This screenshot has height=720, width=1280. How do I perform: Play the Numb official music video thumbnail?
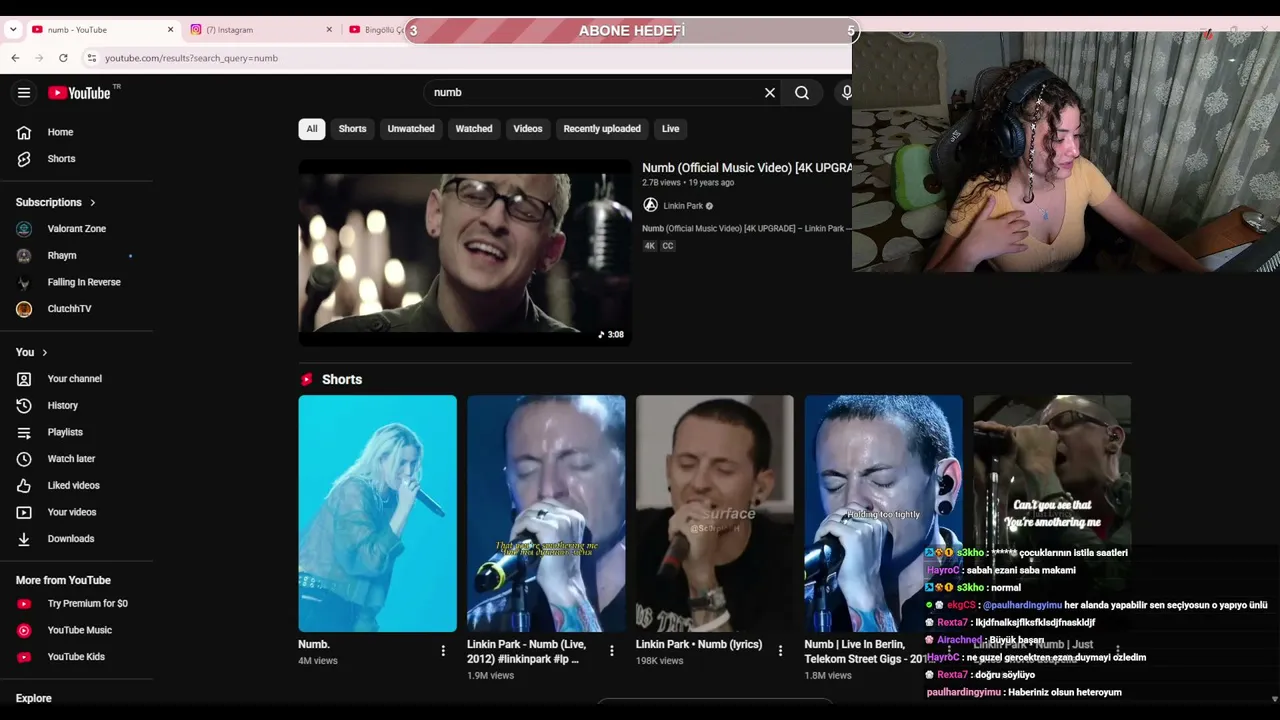465,253
